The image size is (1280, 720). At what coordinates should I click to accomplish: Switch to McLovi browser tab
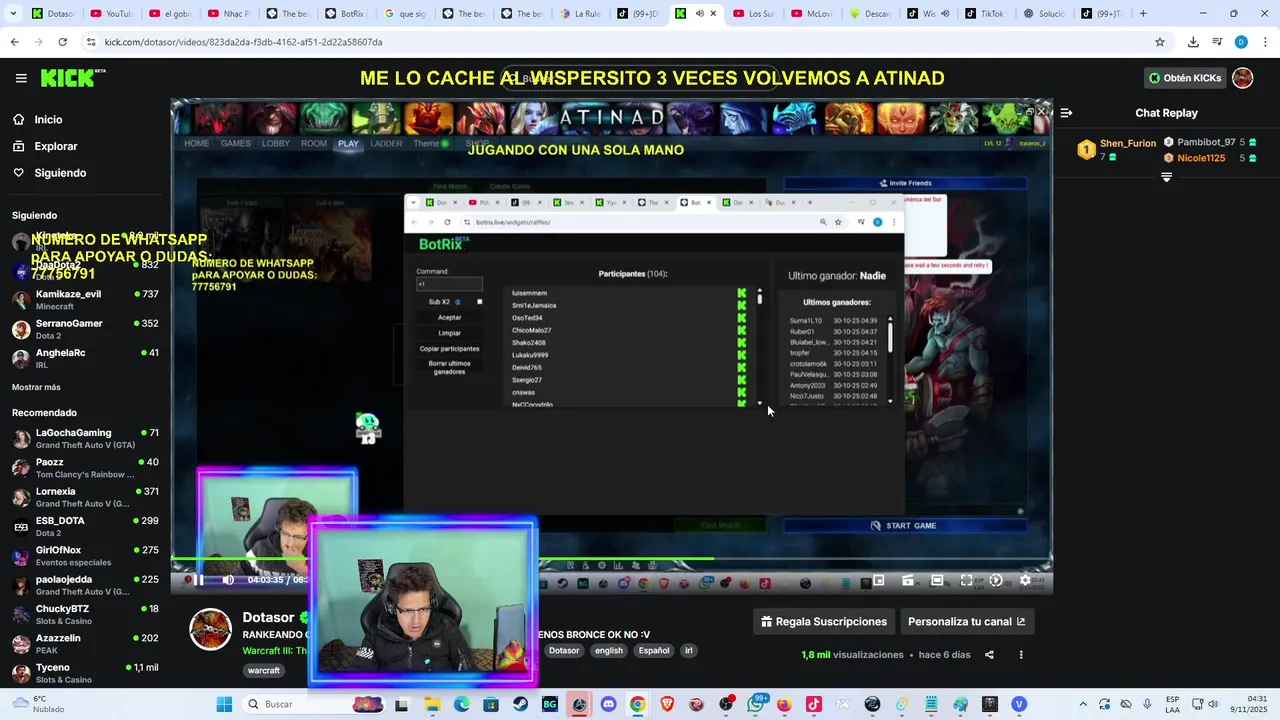(815, 14)
